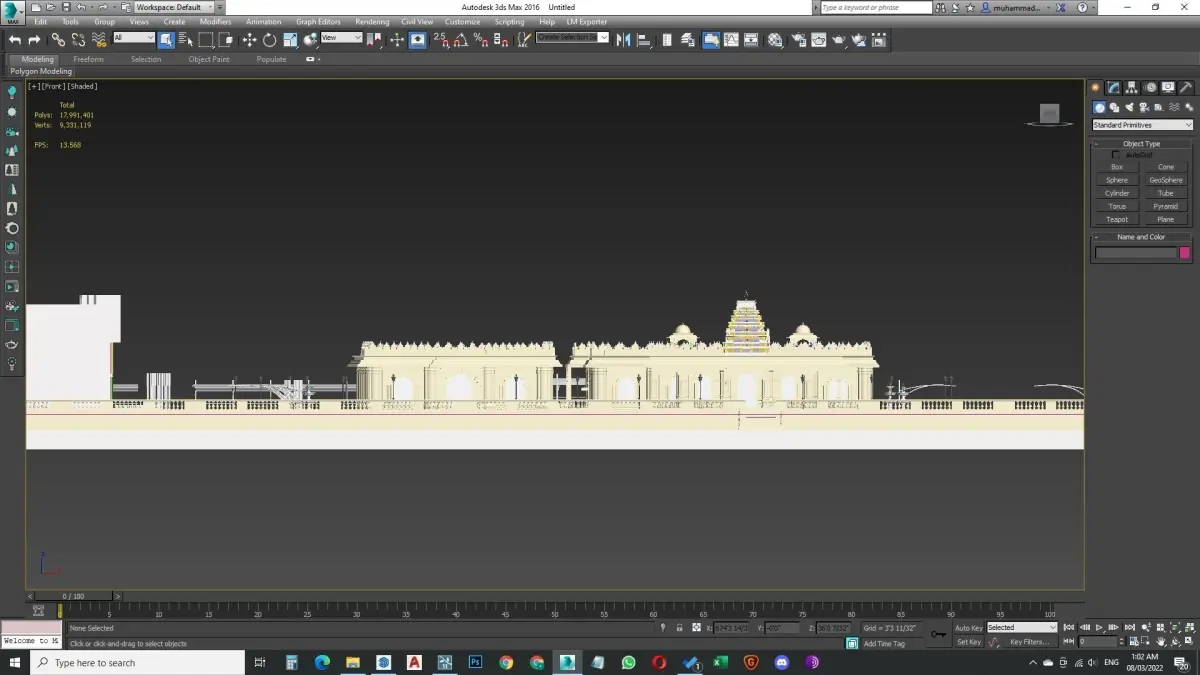Click the Mirror tool icon
Viewport: 1200px width, 675px height.
624,40
